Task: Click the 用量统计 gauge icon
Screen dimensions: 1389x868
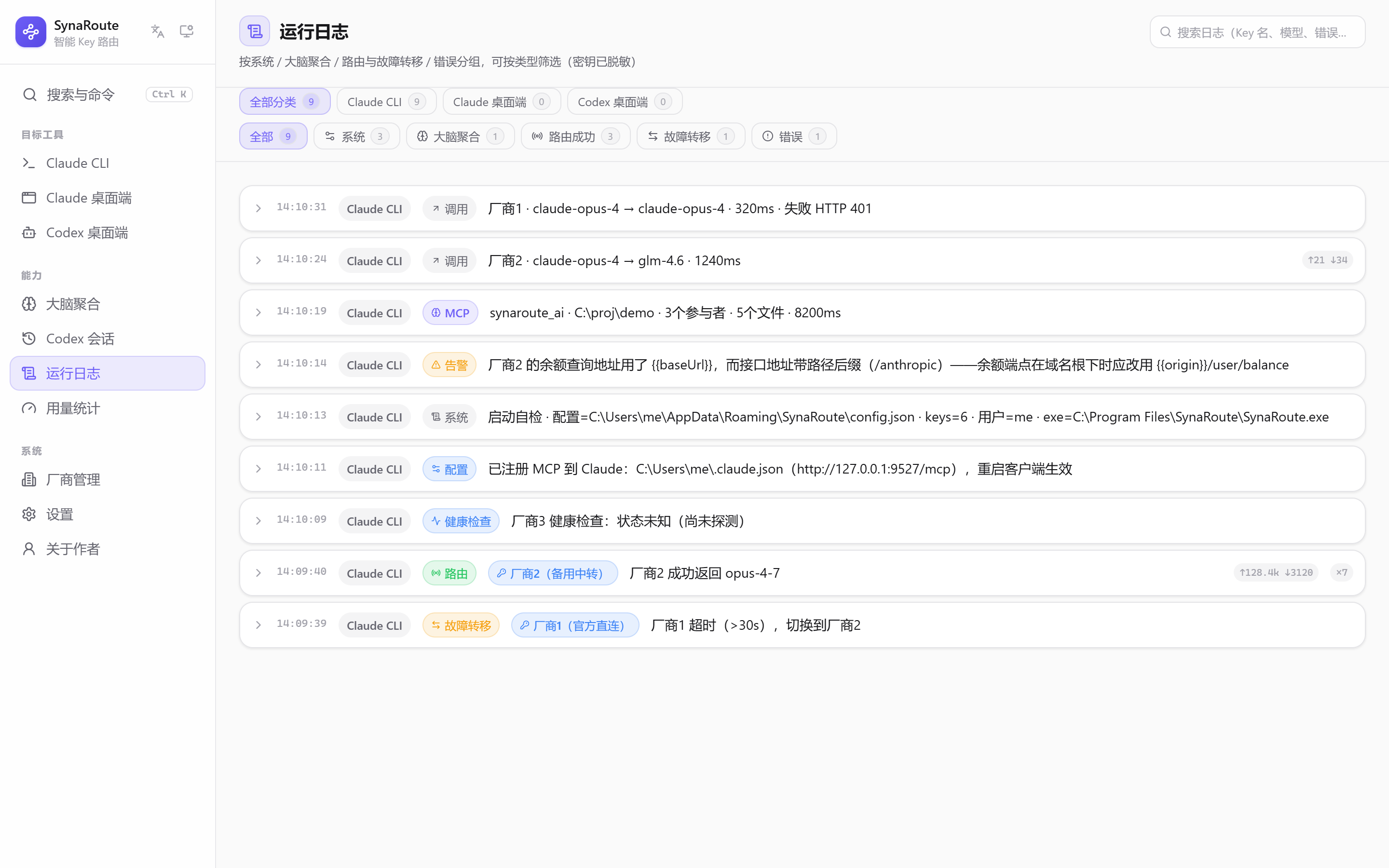Action: coord(29,408)
